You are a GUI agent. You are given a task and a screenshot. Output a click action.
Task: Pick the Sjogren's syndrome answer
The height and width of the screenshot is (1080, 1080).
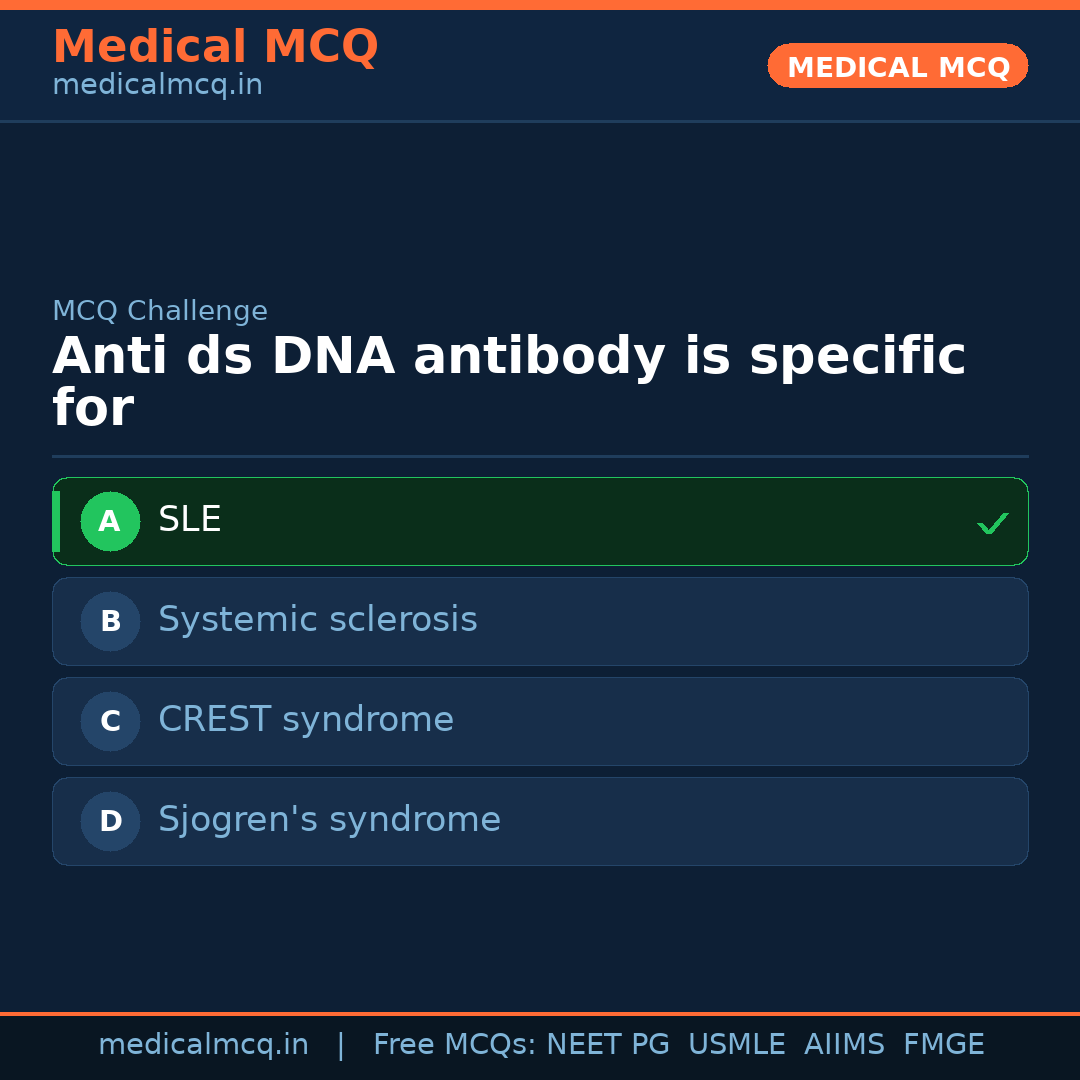pyautogui.click(x=329, y=820)
